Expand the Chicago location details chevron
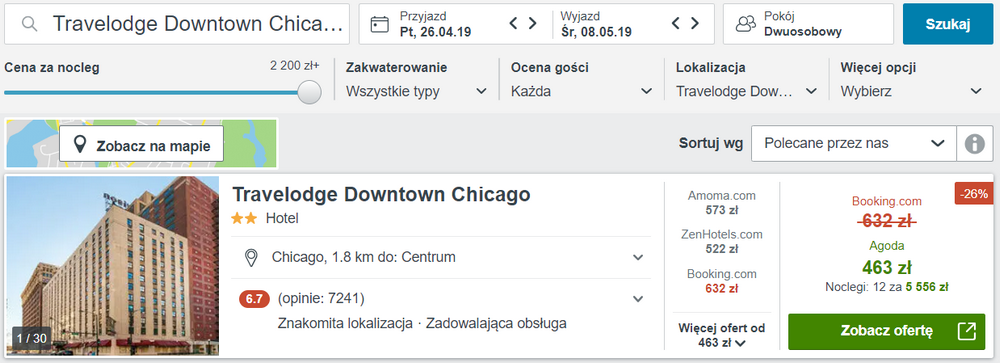 click(638, 258)
